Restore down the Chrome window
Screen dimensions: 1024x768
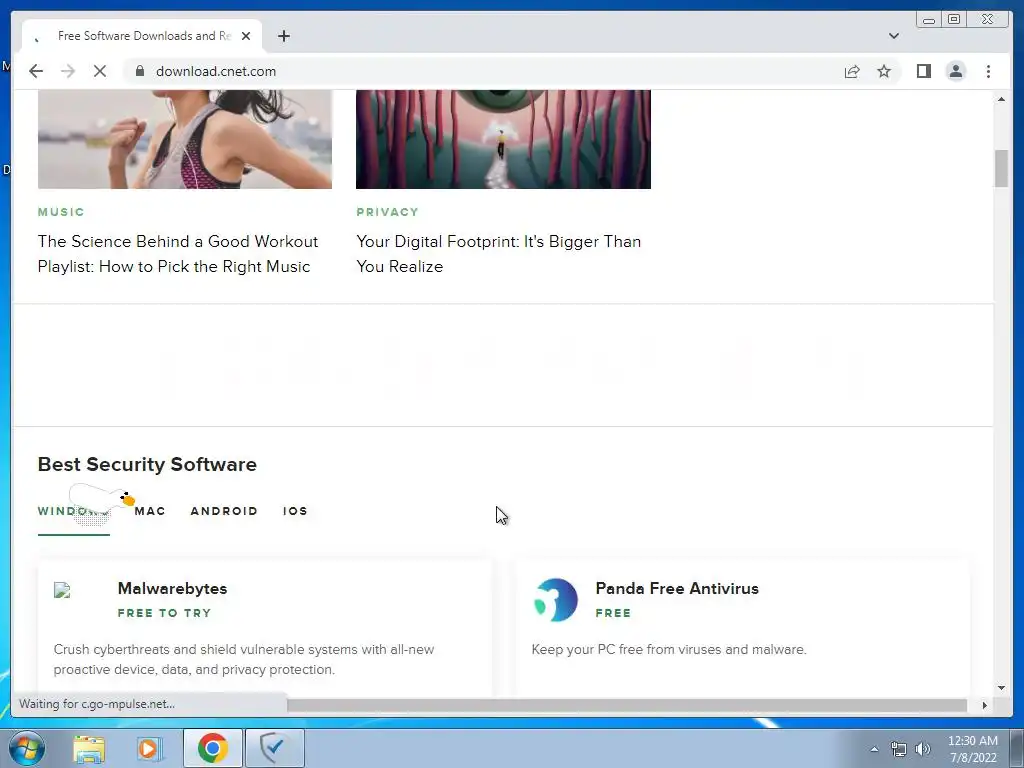954,19
